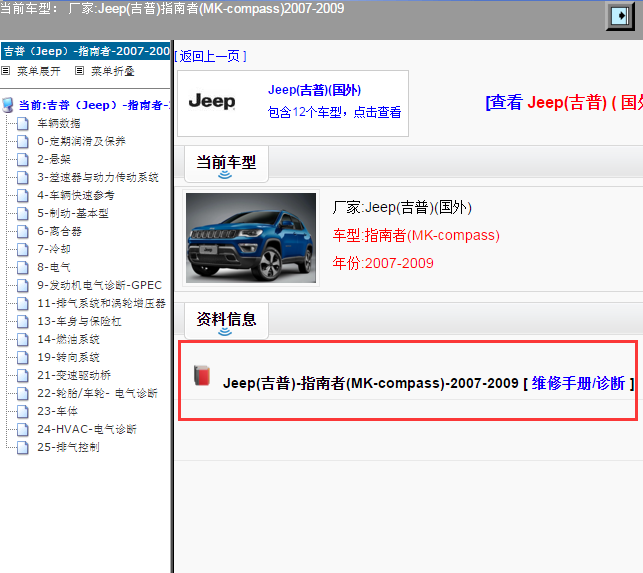Click the Jeep logo image
643x573 pixels.
pos(212,101)
